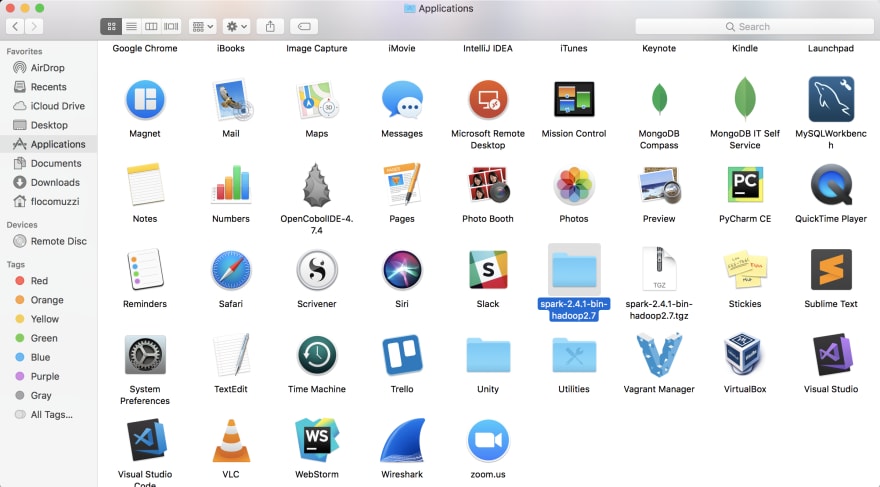Image resolution: width=880 pixels, height=487 pixels.
Task: Click the QuickTime Player icon
Action: click(x=831, y=185)
